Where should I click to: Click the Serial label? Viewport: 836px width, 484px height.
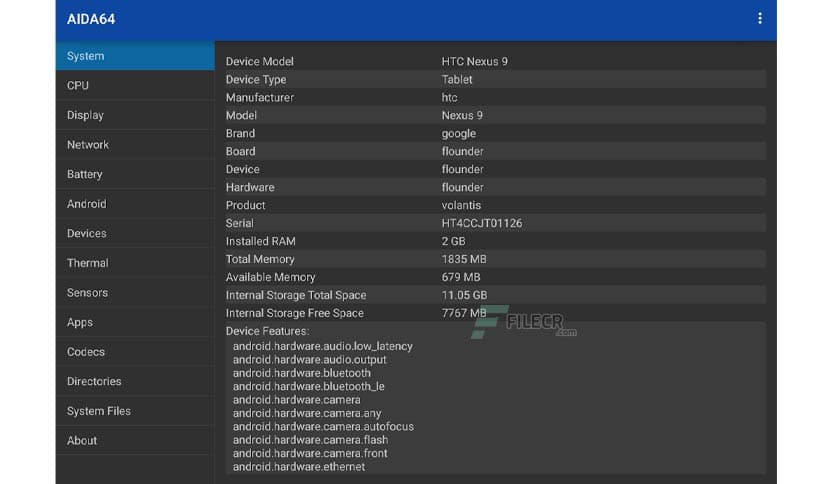pyautogui.click(x=239, y=223)
